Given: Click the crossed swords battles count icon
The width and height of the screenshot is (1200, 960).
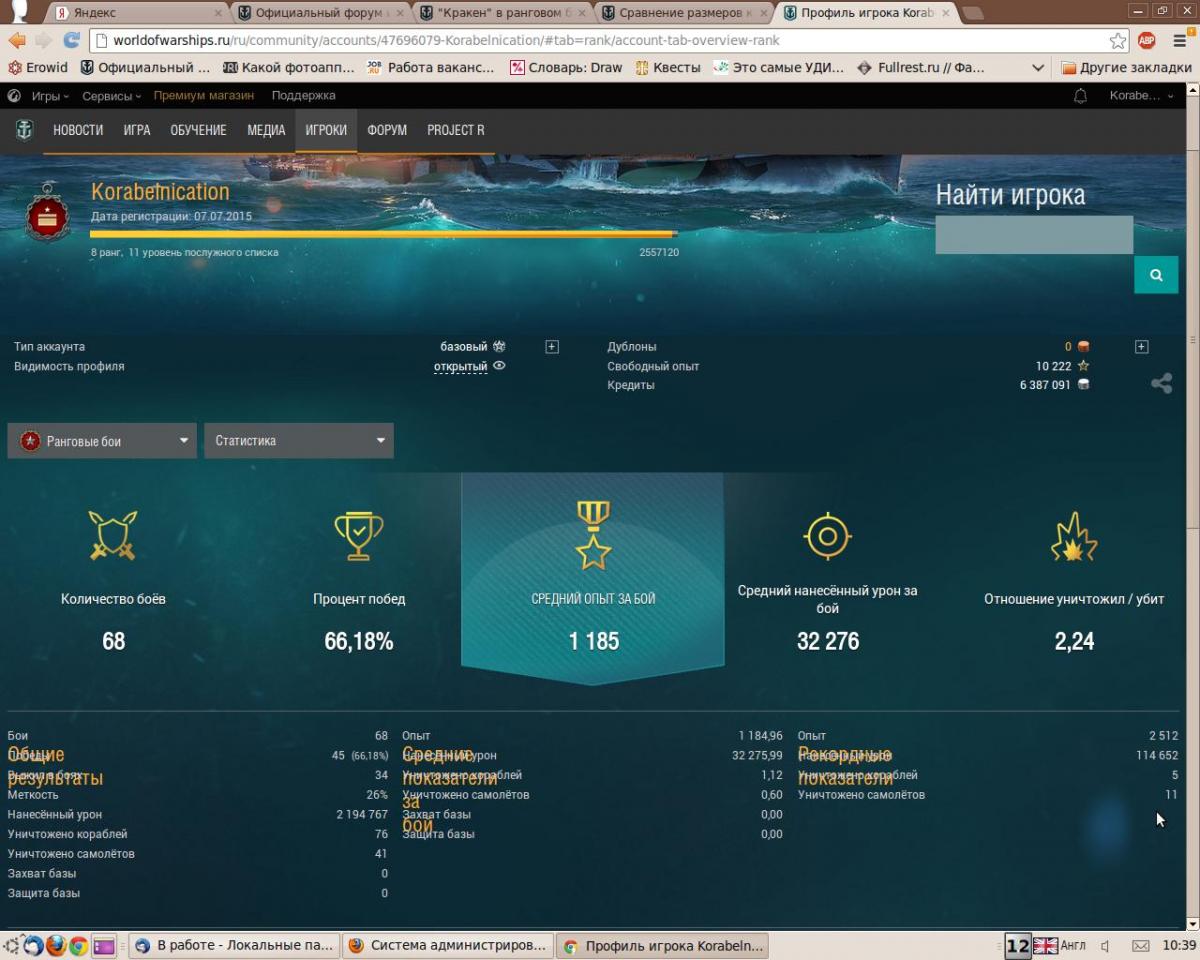Looking at the screenshot, I should [x=113, y=535].
